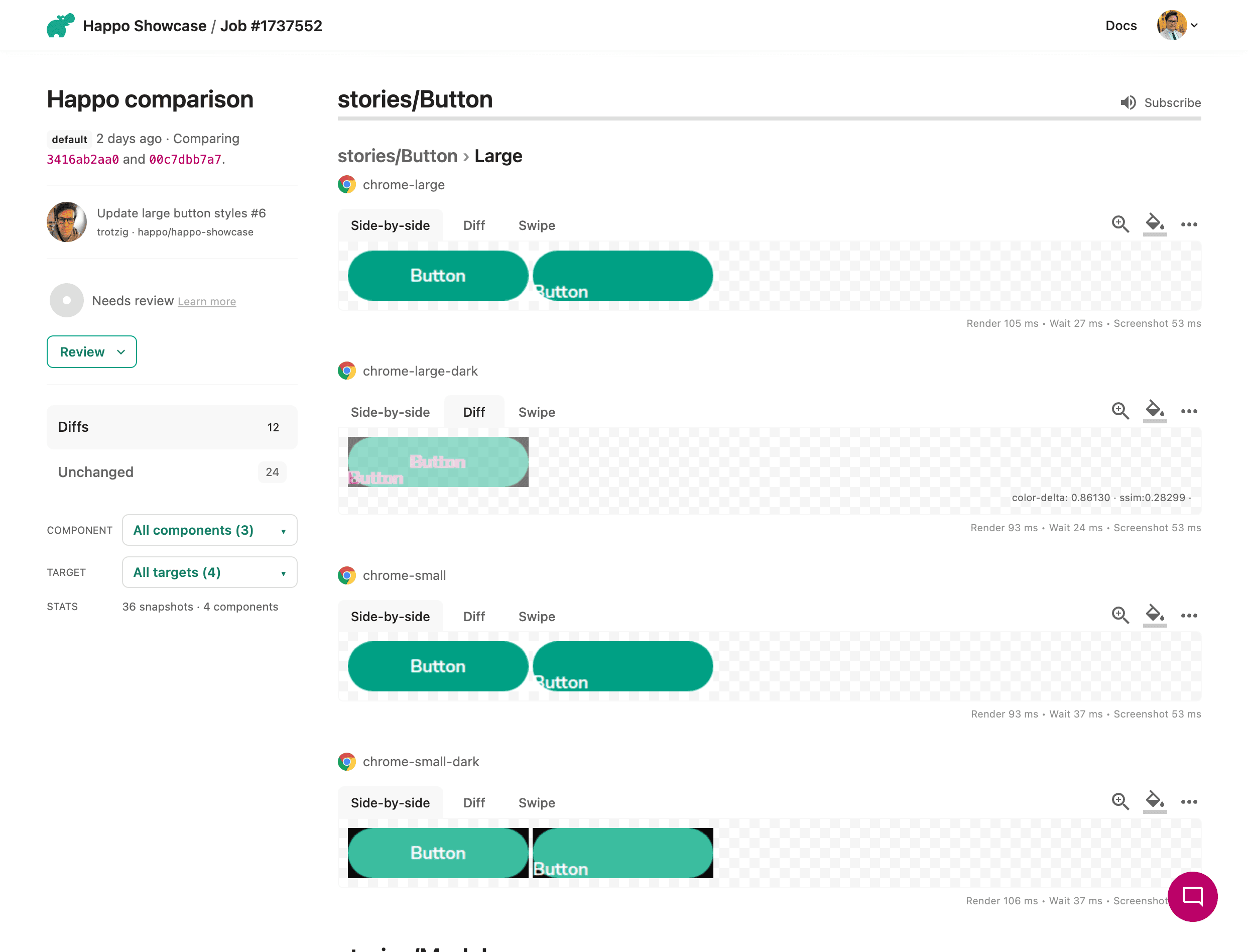The height and width of the screenshot is (952, 1248).
Task: Click the Needs review status indicator
Action: 66,300
